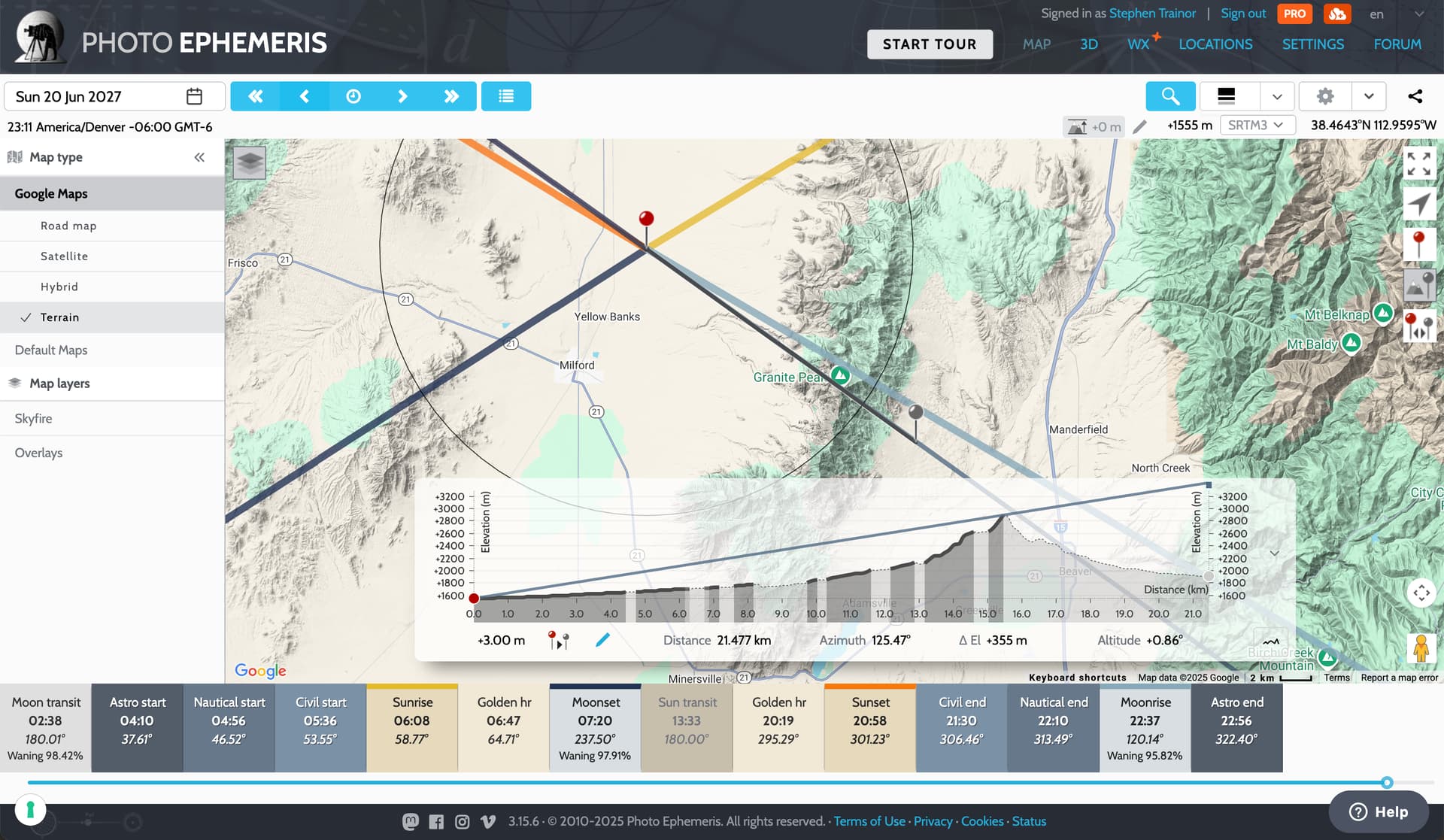The height and width of the screenshot is (840, 1444).
Task: Open the location search magnifier
Action: point(1170,96)
